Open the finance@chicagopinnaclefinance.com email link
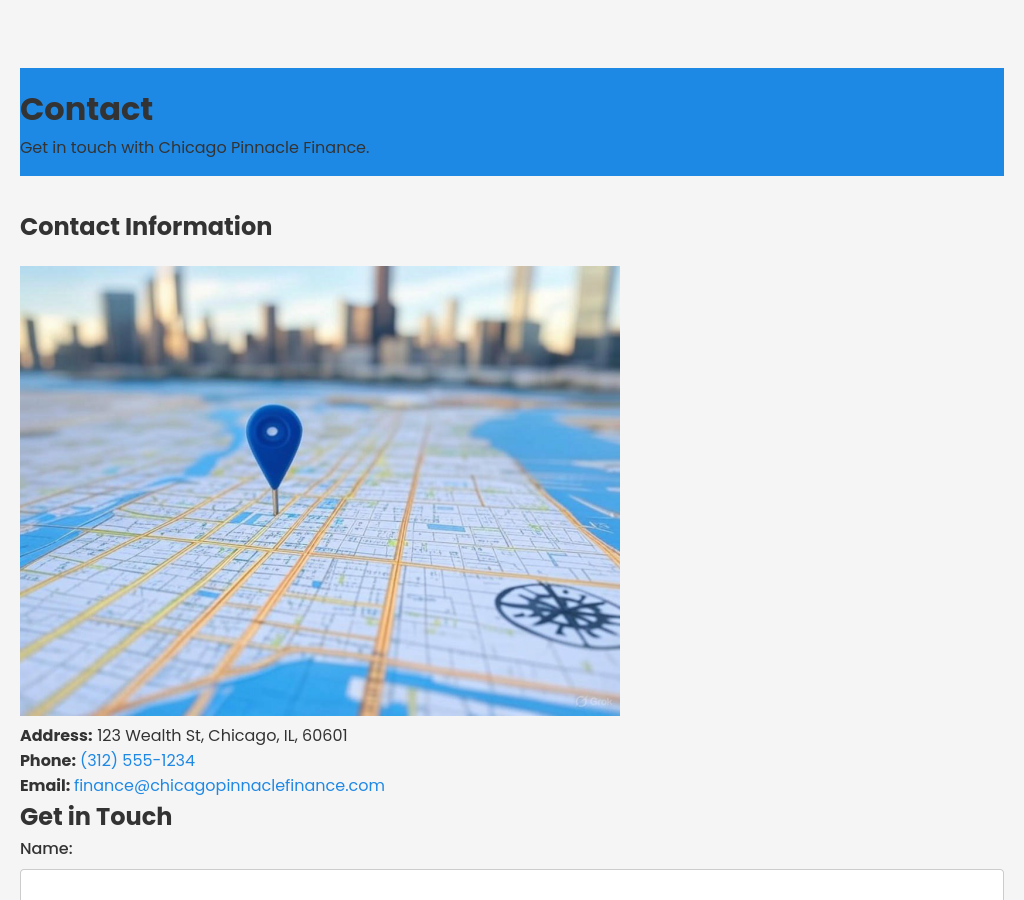The image size is (1024, 900). tap(229, 786)
